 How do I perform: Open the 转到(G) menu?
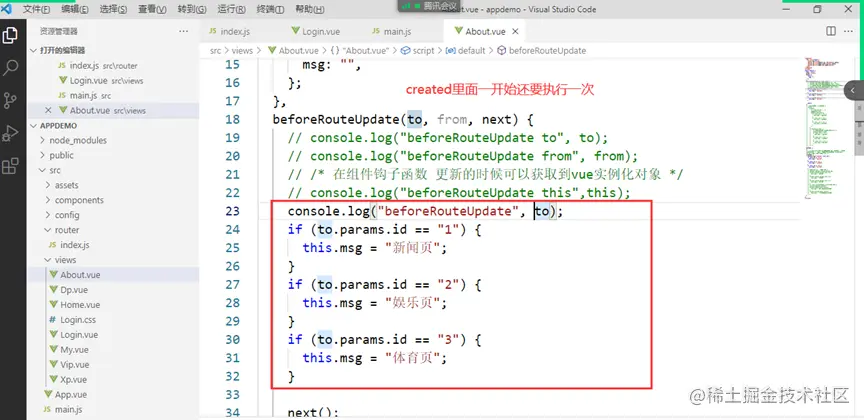click(x=192, y=9)
